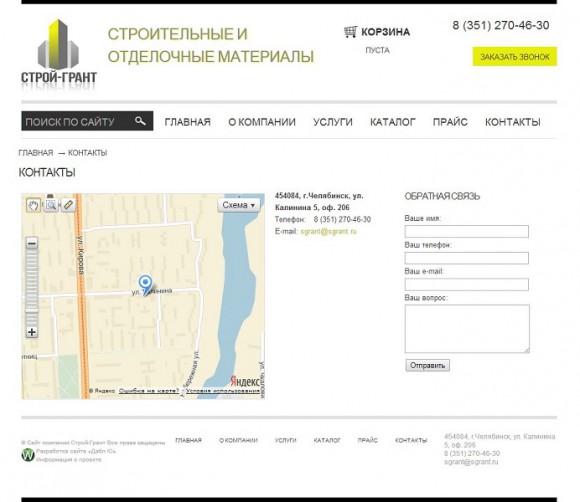580x502 pixels.
Task: Click the Заказать звонок button
Action: coord(515,57)
